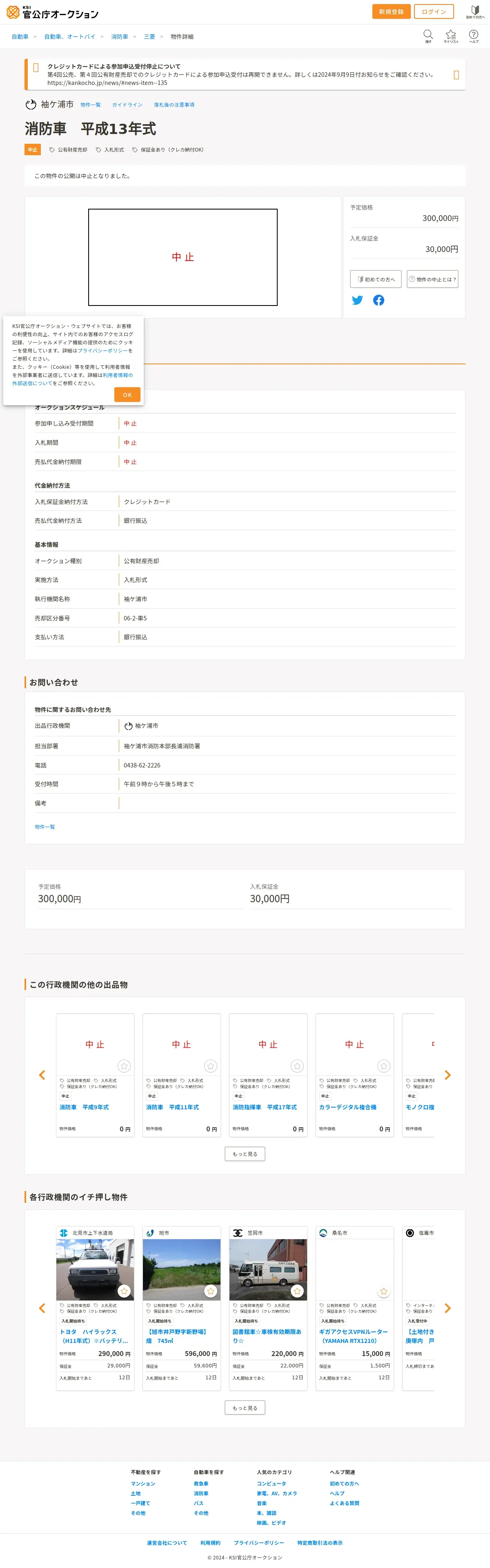Open footer 利用規約 link
This screenshot has width=490, height=1568.
point(210,1542)
